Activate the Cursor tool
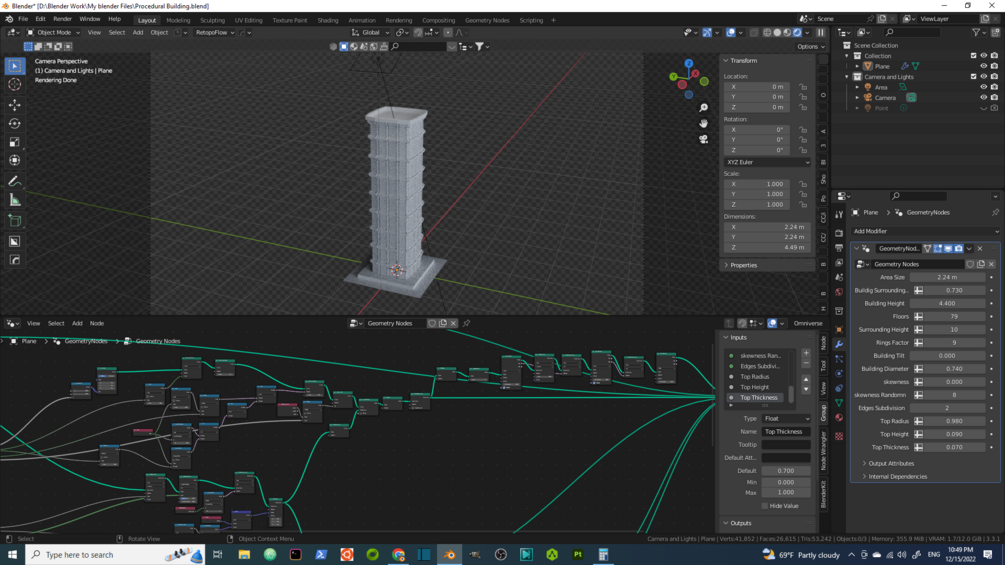 [x=14, y=85]
